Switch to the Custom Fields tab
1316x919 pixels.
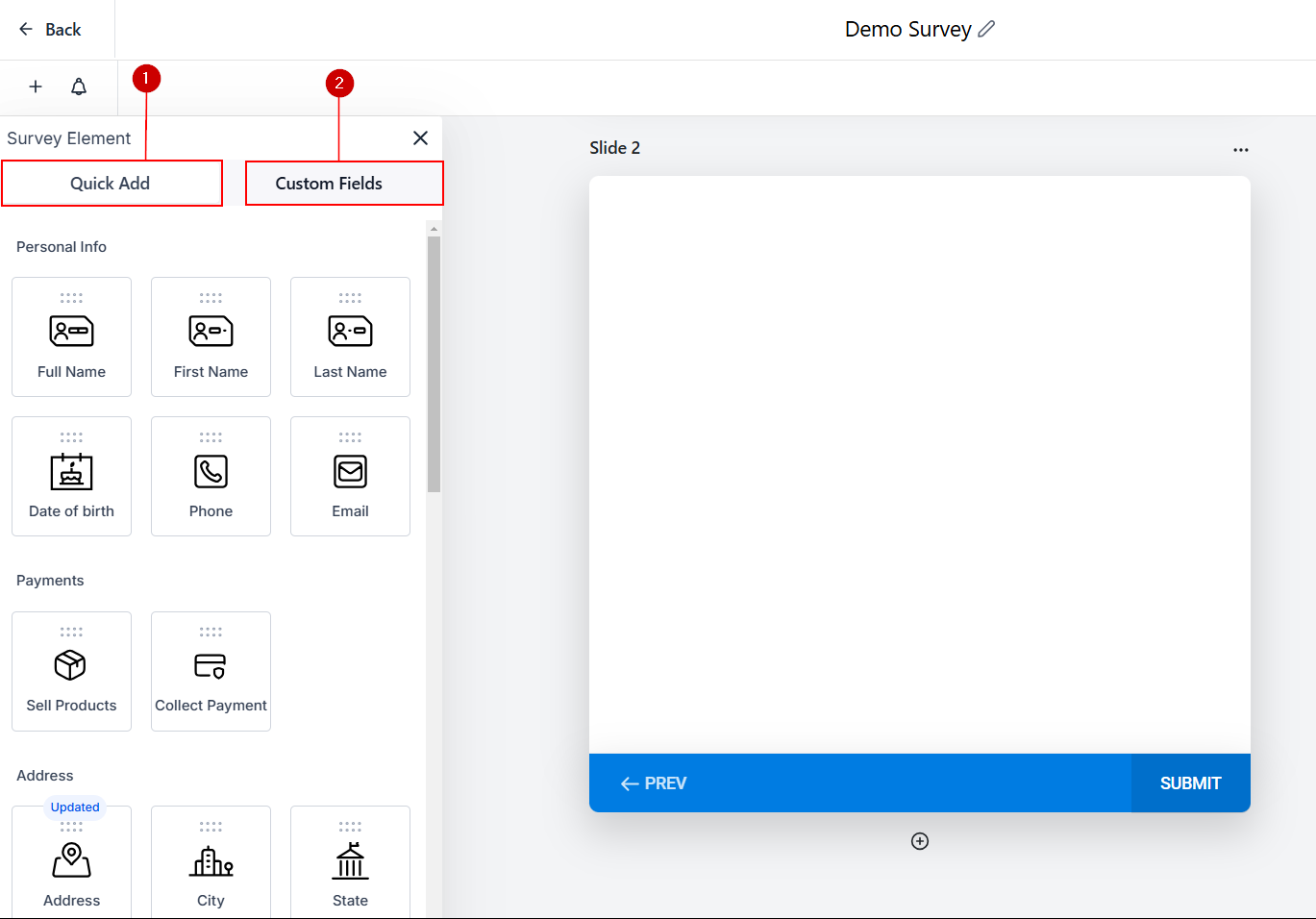pos(344,183)
